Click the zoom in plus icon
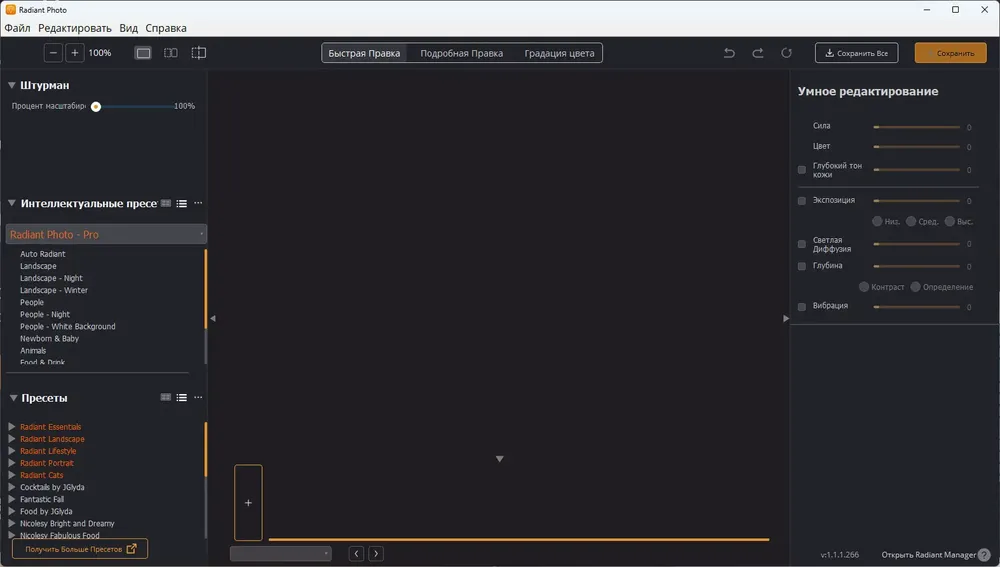The image size is (1000, 567). click(75, 53)
